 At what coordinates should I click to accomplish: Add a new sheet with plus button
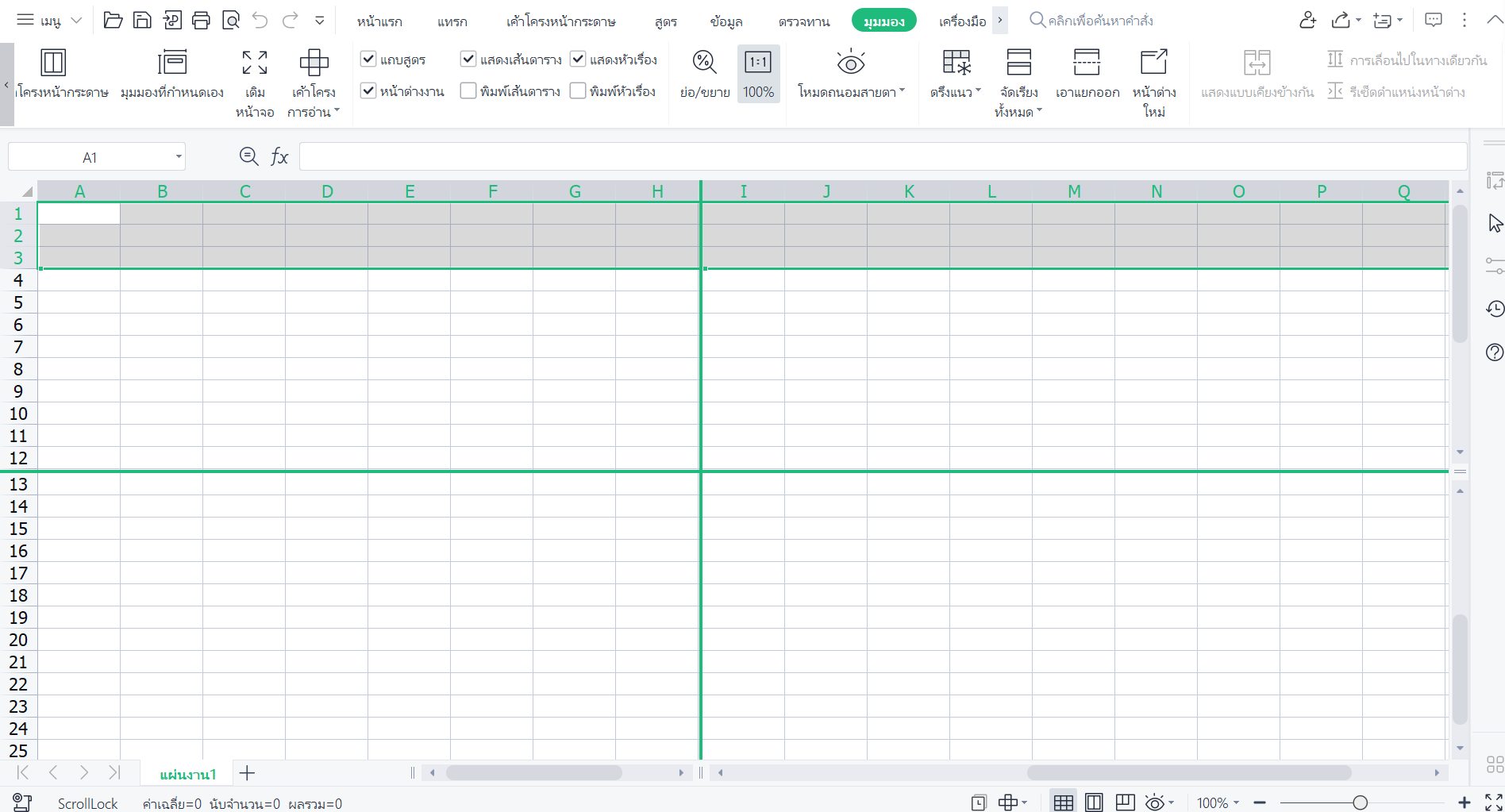coord(247,773)
